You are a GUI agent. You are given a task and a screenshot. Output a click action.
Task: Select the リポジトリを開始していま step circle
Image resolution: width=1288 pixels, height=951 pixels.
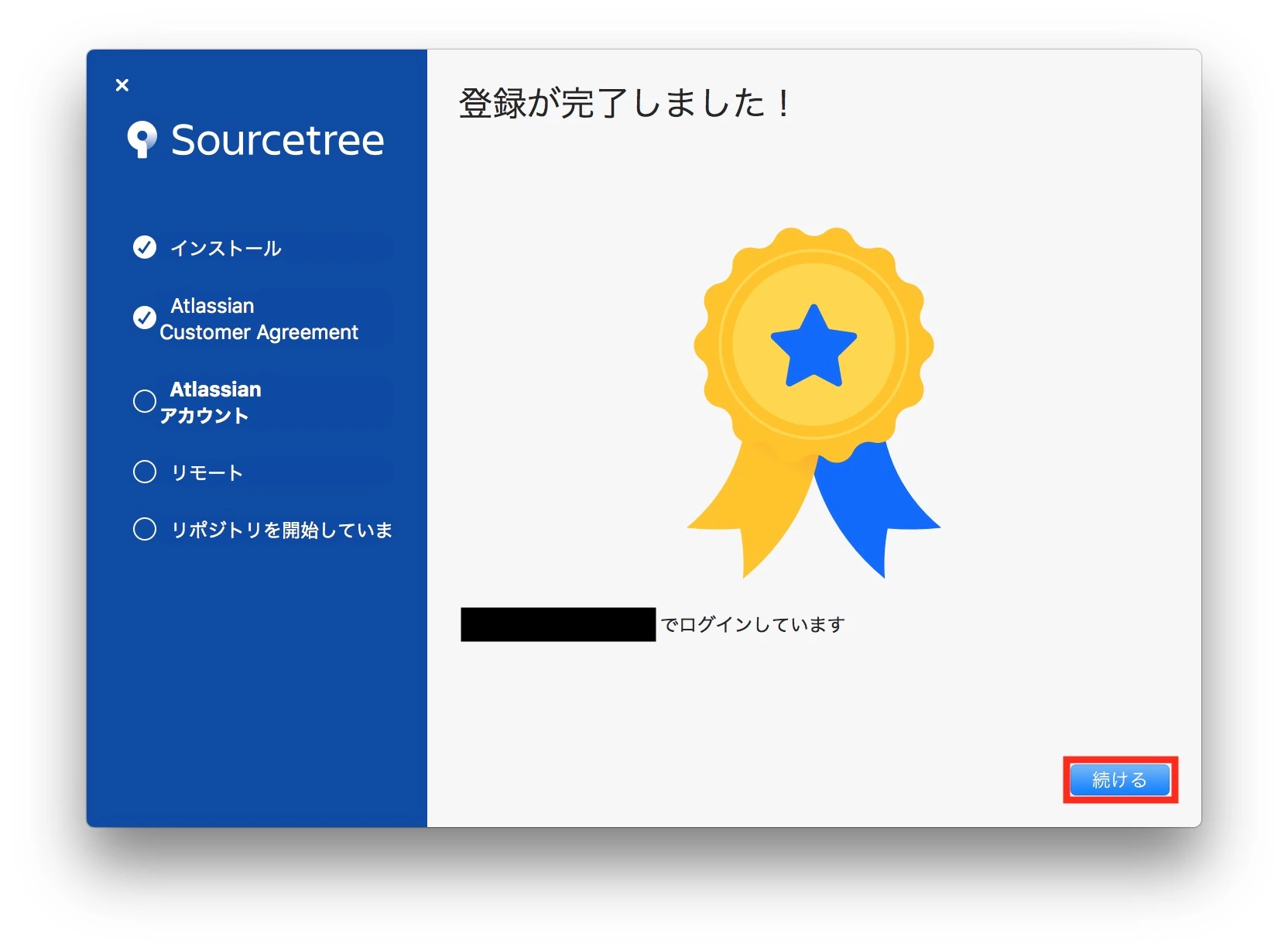(145, 529)
